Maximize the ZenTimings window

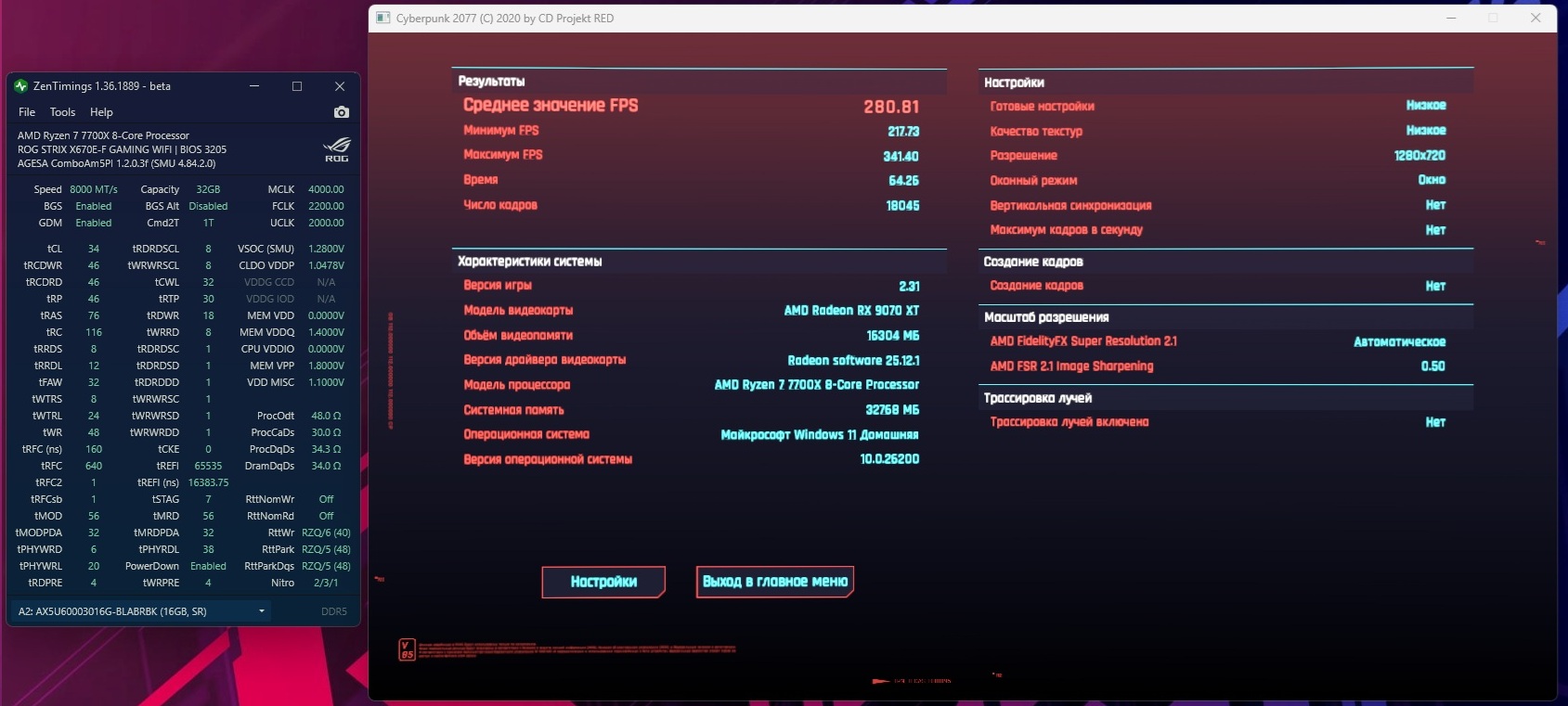297,86
